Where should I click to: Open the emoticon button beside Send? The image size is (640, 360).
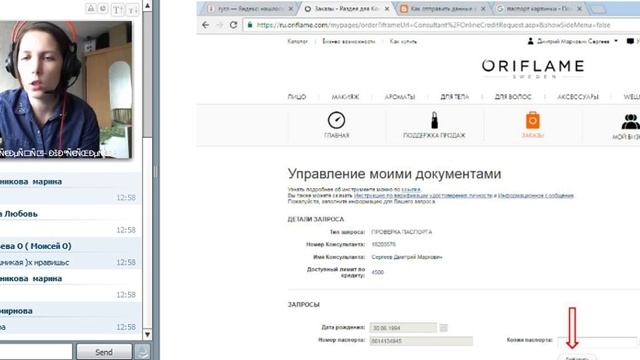(x=142, y=352)
